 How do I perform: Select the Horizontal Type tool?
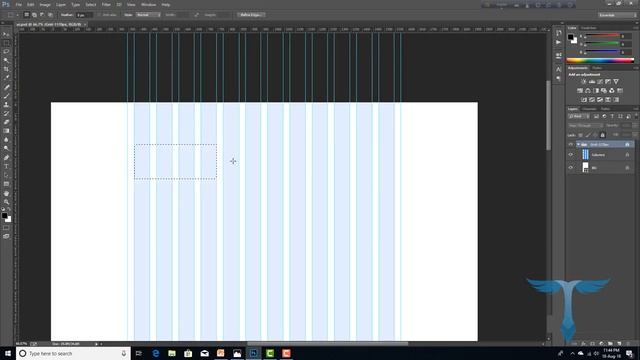[x=6, y=166]
